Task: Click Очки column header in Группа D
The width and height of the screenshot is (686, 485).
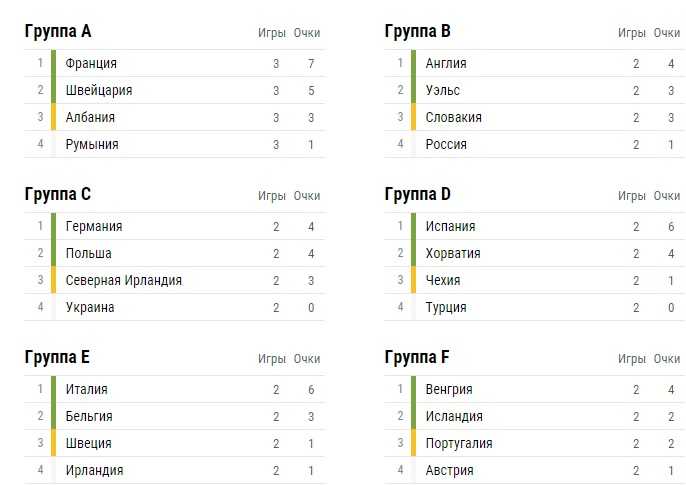Action: pos(667,196)
